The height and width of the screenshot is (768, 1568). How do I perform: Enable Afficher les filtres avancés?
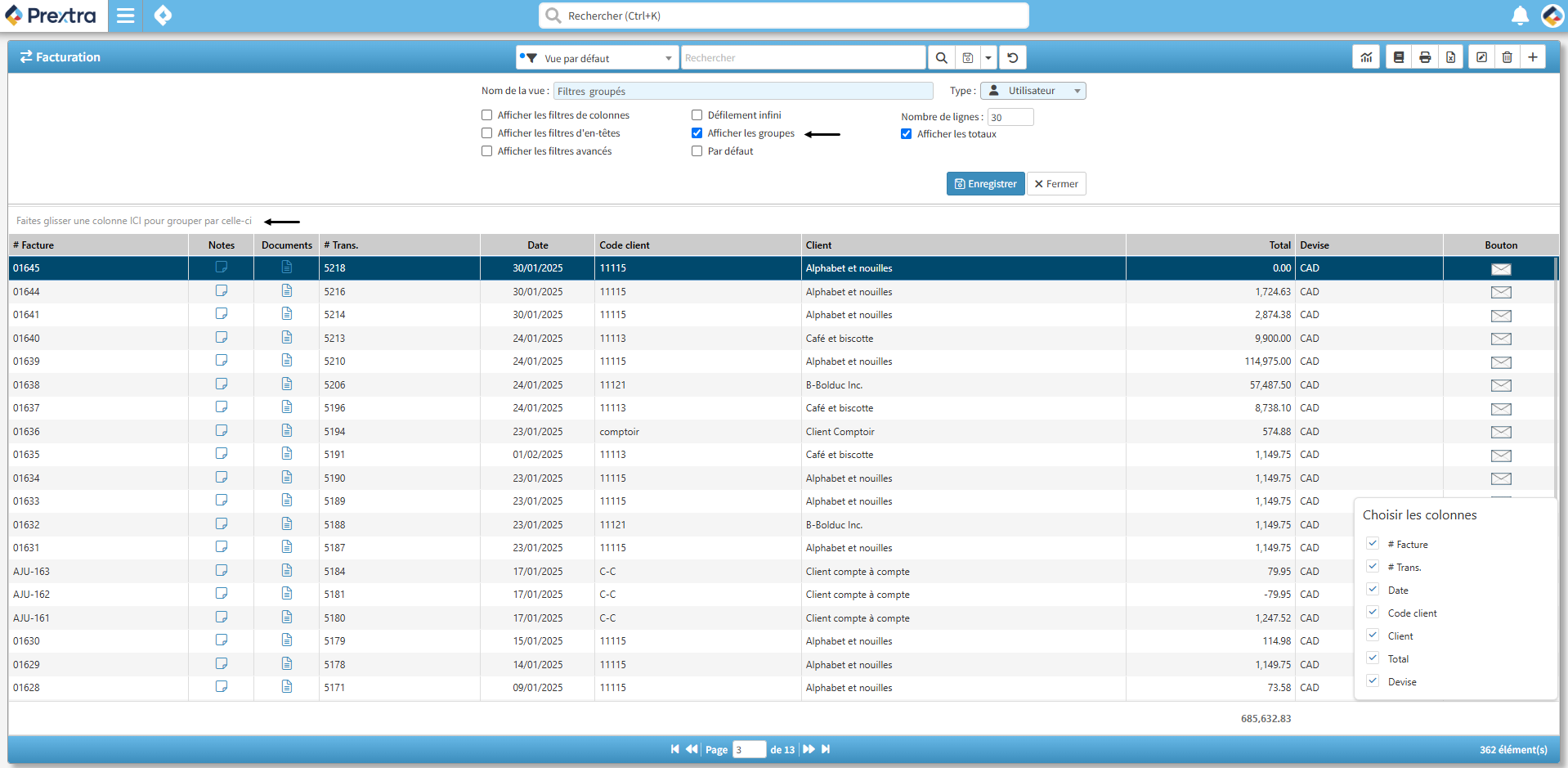(x=487, y=151)
